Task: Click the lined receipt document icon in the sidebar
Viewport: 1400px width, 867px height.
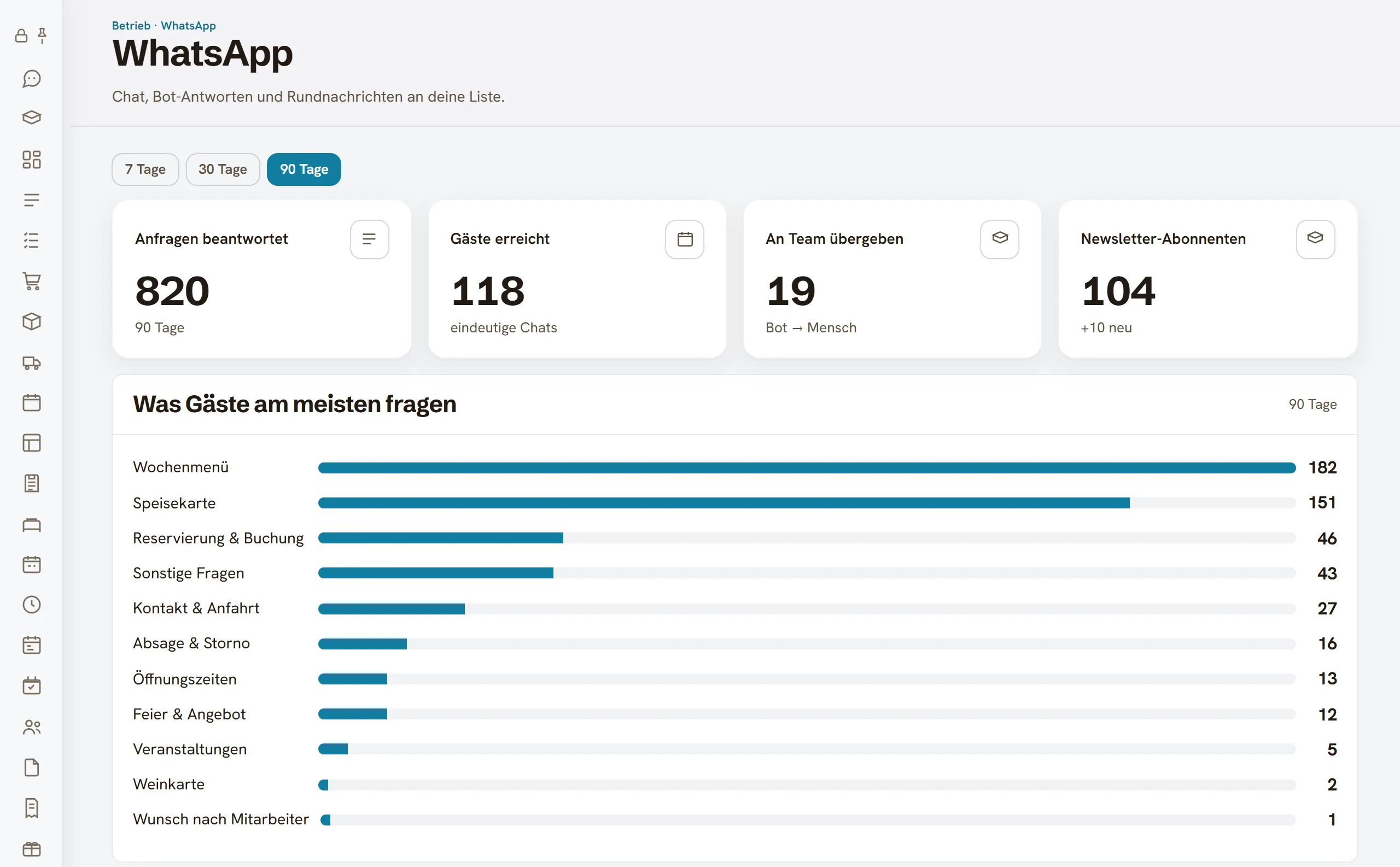Action: 32,483
